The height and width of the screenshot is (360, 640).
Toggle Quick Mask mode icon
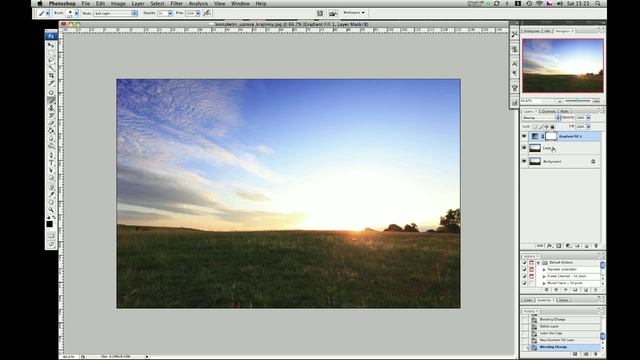(51, 236)
